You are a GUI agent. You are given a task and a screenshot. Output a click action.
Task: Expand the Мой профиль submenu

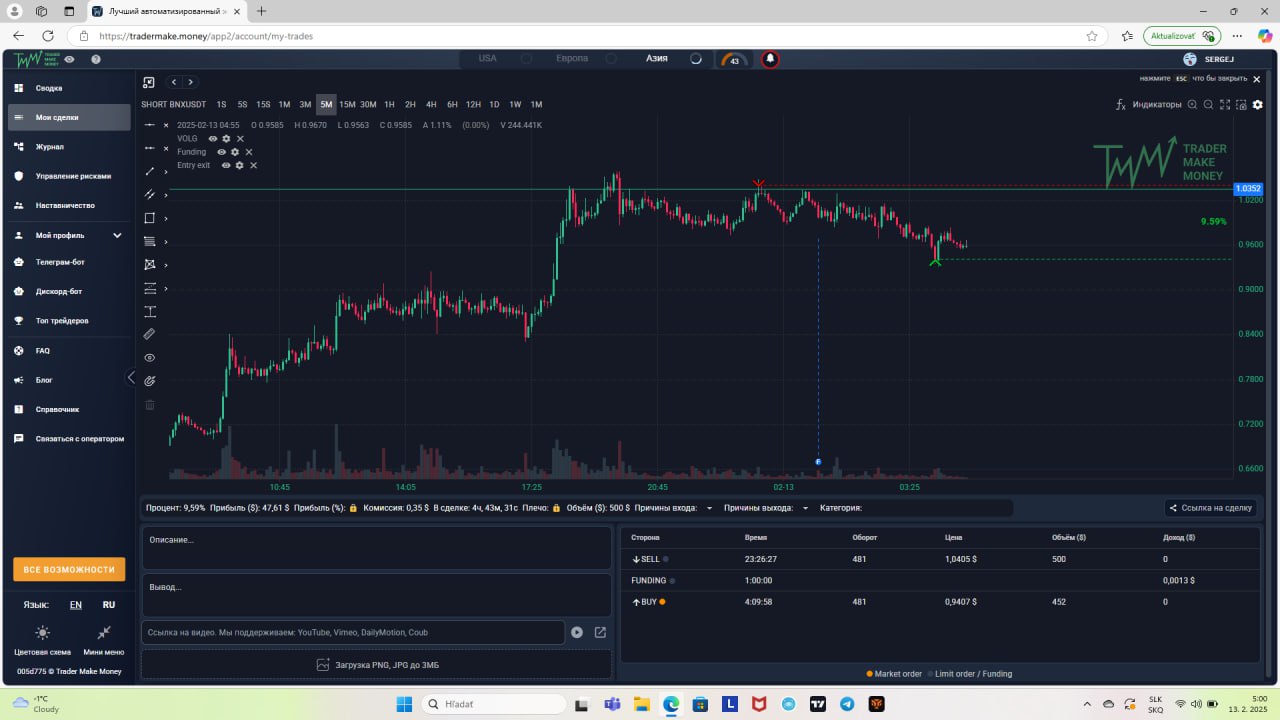pos(117,235)
